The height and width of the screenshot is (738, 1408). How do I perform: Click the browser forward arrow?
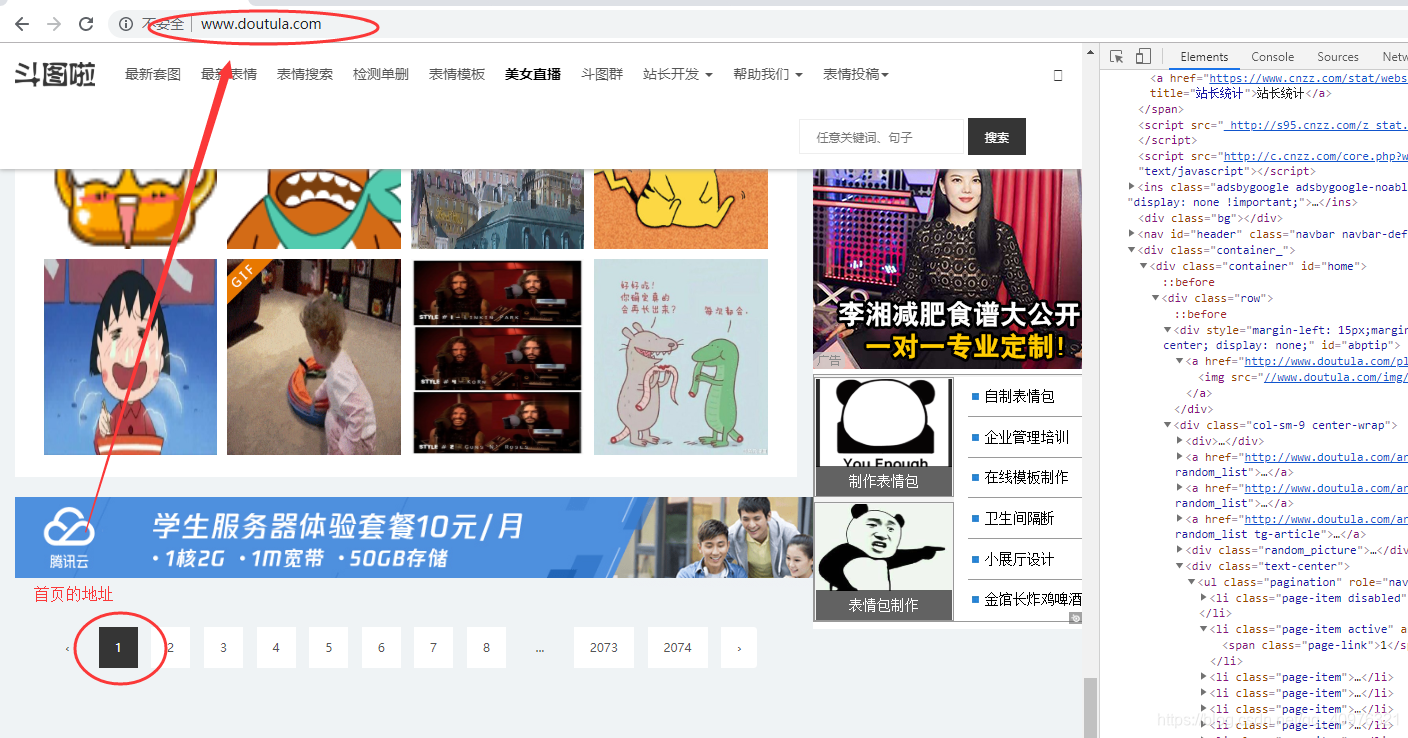point(54,24)
